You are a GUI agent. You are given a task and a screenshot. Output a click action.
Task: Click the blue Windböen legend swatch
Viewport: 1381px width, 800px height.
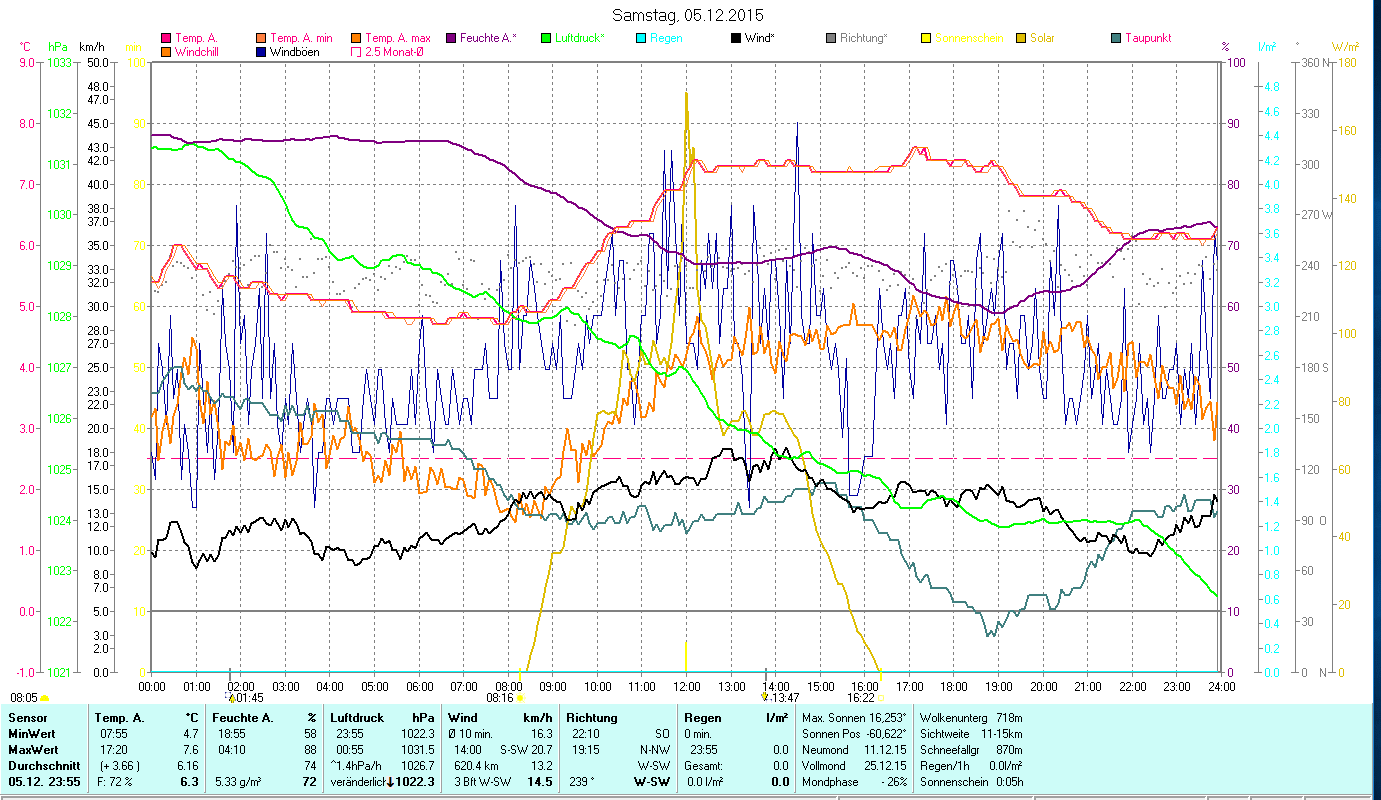tap(262, 51)
